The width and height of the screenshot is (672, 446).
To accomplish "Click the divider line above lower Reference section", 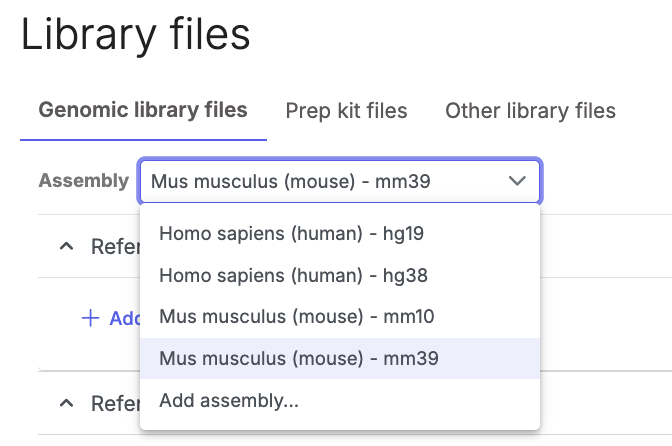I will 88,371.
